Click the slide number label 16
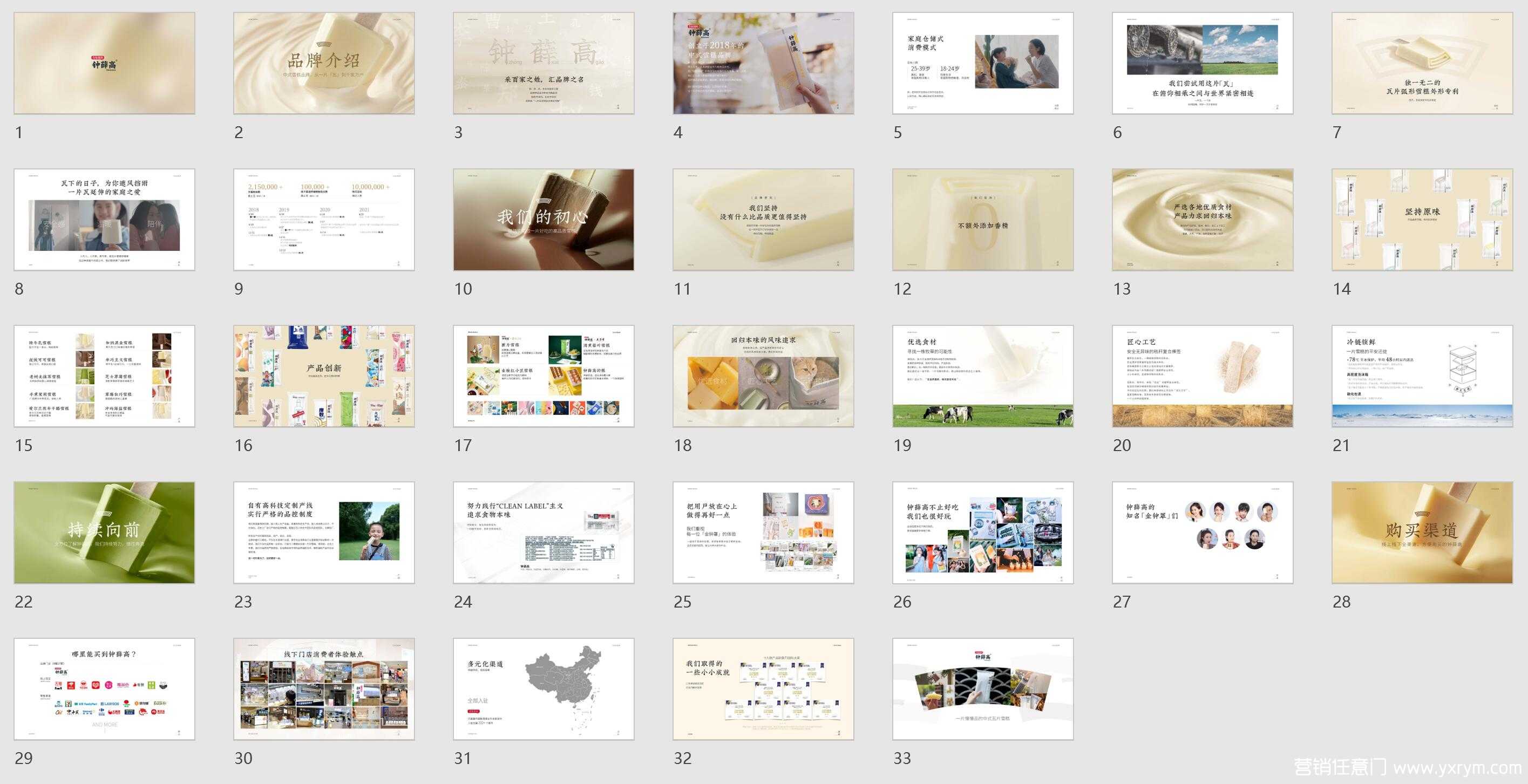1528x784 pixels. click(243, 445)
